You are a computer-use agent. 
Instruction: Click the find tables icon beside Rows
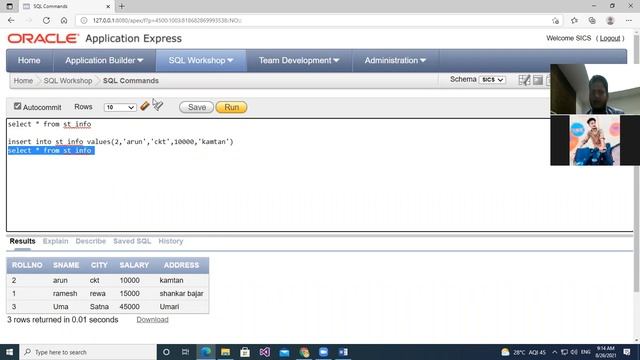point(158,105)
